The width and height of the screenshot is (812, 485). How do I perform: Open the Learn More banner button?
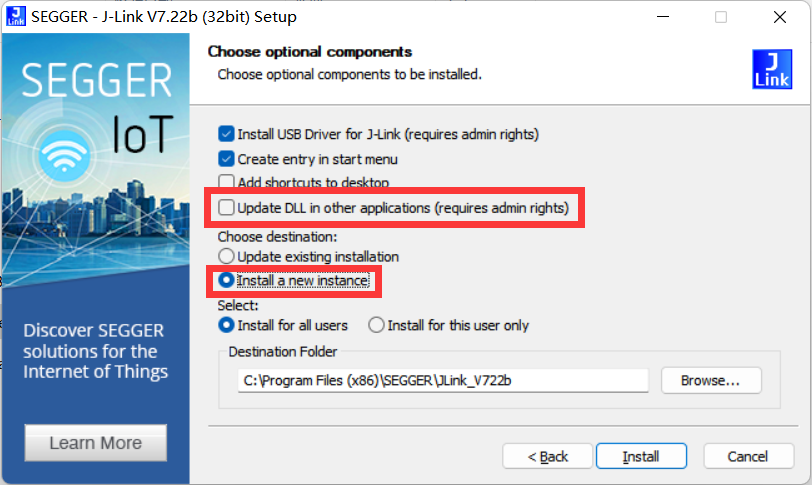[96, 443]
